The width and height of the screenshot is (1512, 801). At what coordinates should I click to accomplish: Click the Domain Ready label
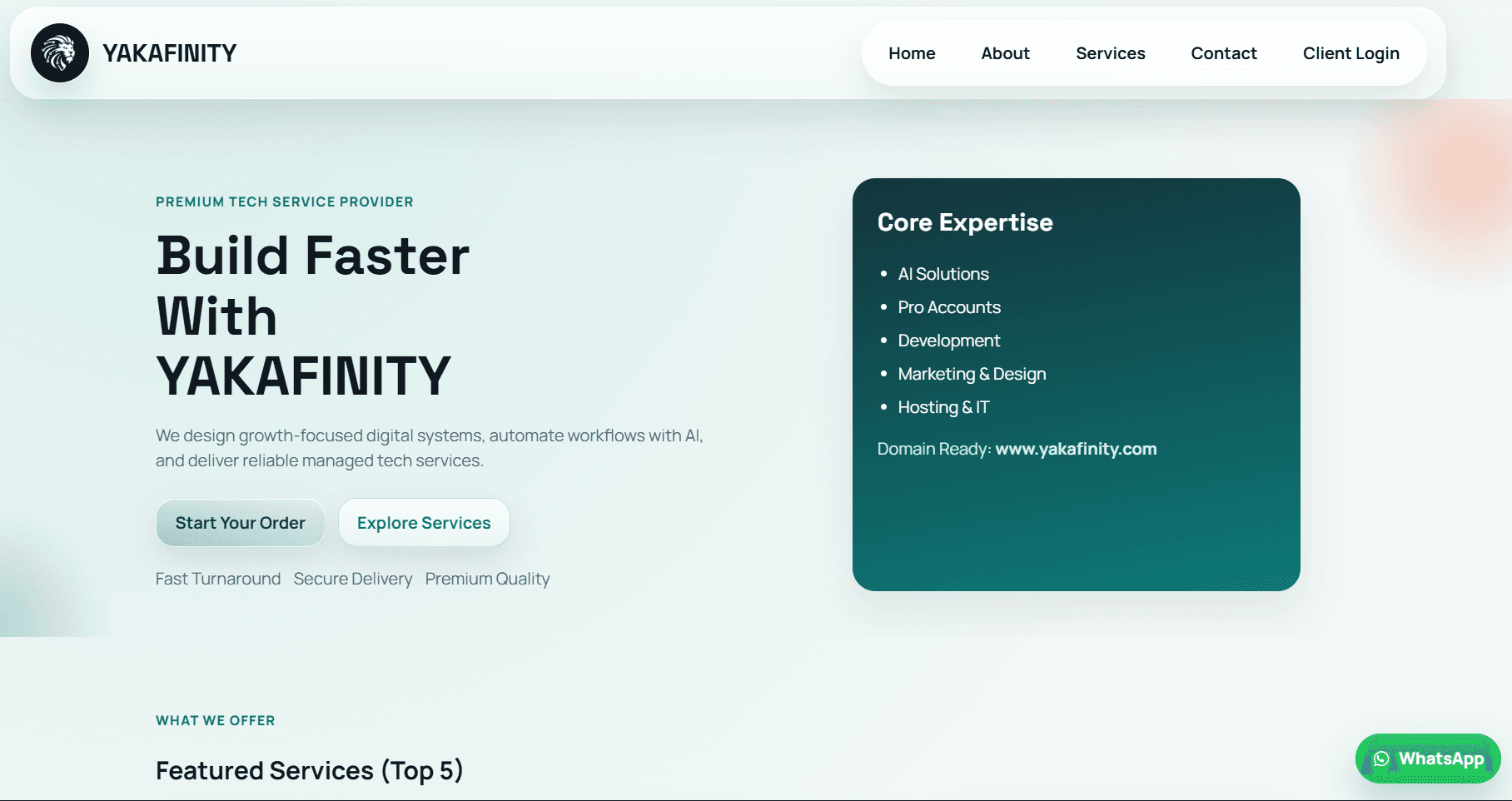tap(933, 449)
